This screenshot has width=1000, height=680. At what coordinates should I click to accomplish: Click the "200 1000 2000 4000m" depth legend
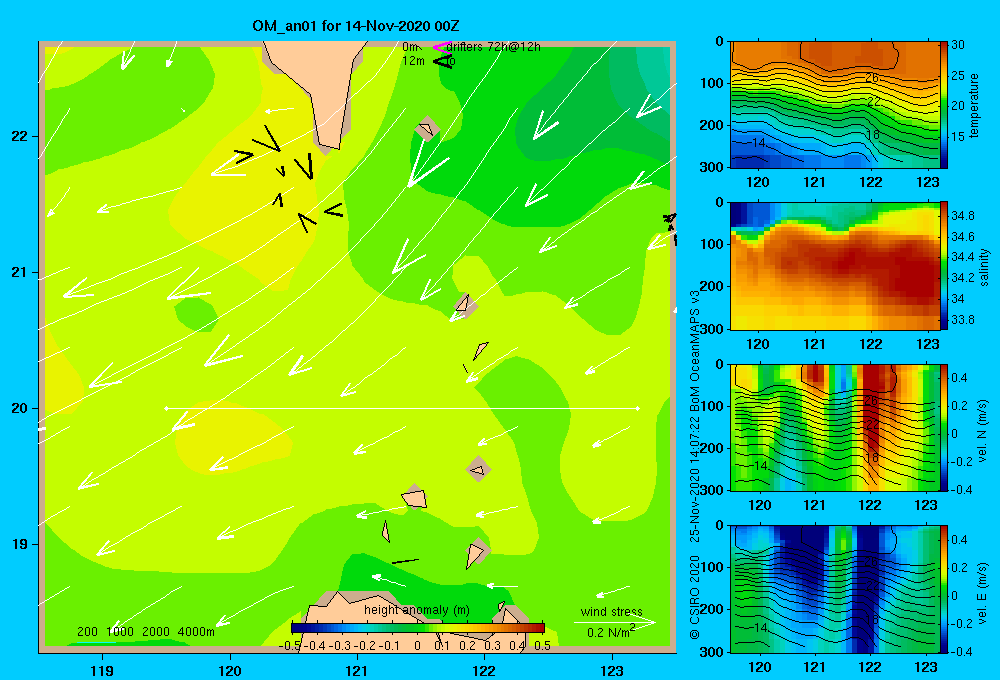pyautogui.click(x=145, y=632)
